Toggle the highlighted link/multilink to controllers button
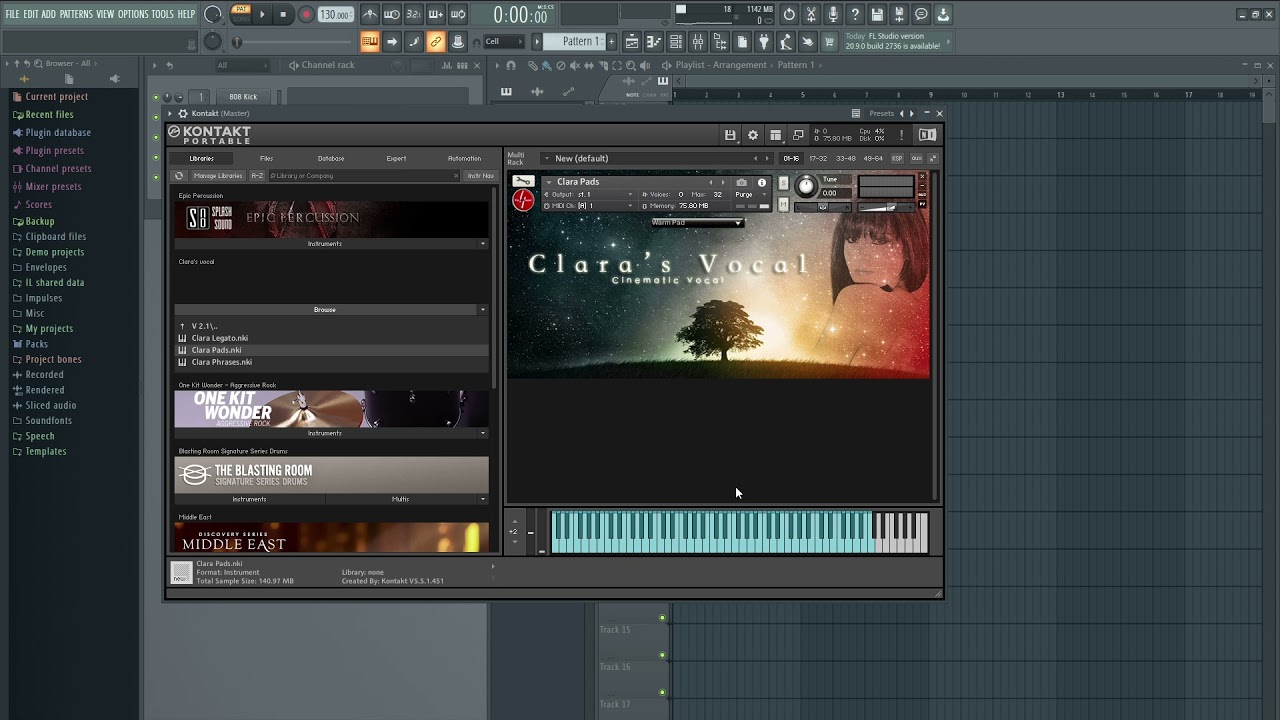The height and width of the screenshot is (720, 1280). coord(436,41)
